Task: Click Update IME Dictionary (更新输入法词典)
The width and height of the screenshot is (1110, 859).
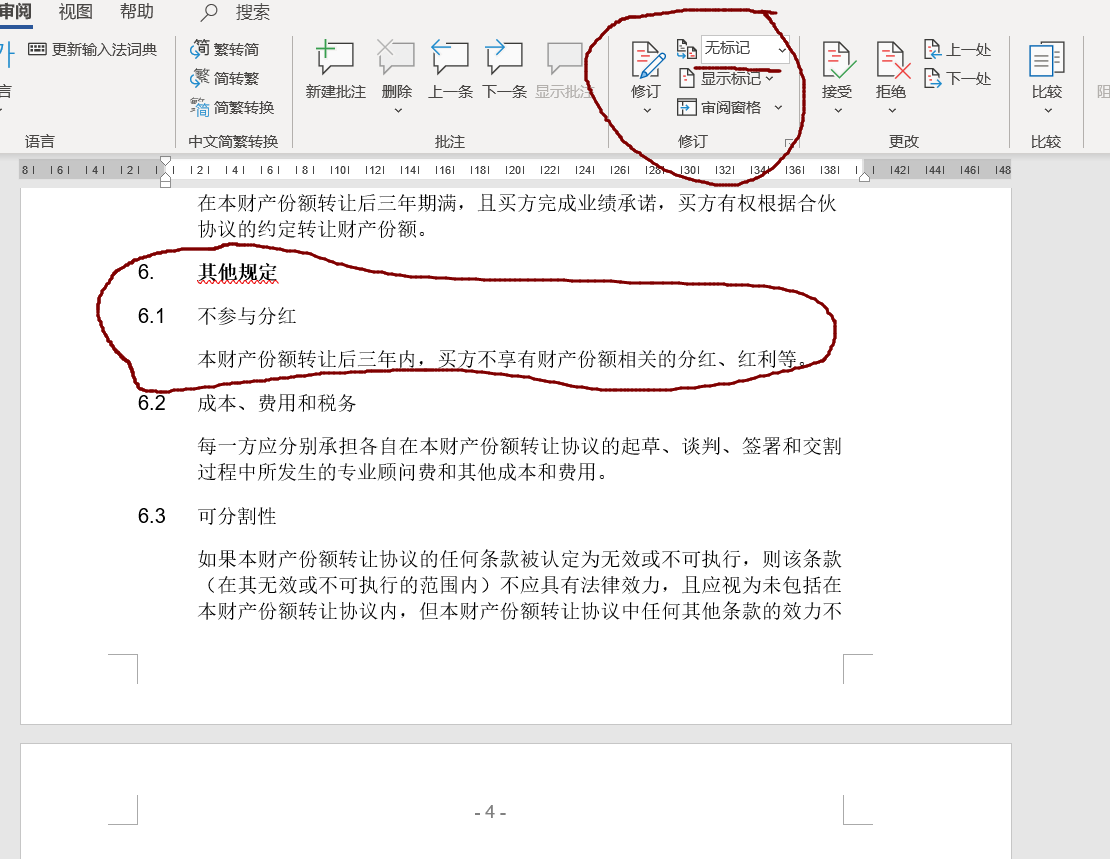Action: pos(93,49)
